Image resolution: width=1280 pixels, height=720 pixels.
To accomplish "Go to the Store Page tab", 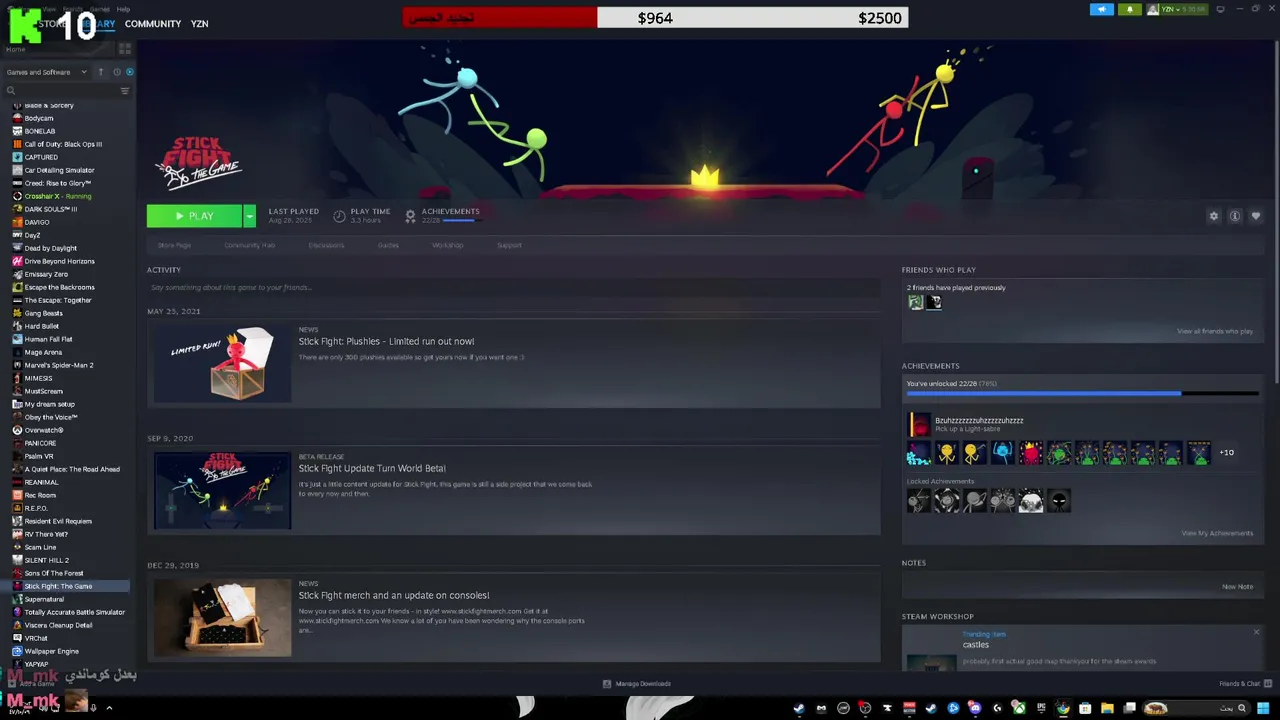I will [x=174, y=245].
